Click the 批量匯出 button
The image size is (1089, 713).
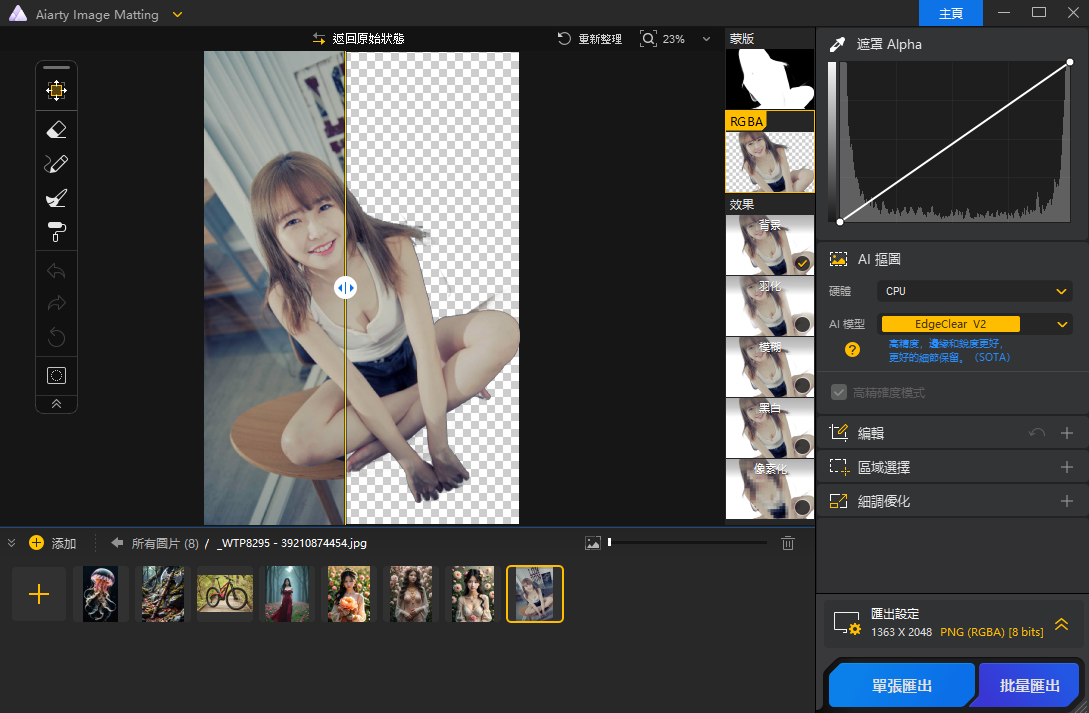(1029, 685)
